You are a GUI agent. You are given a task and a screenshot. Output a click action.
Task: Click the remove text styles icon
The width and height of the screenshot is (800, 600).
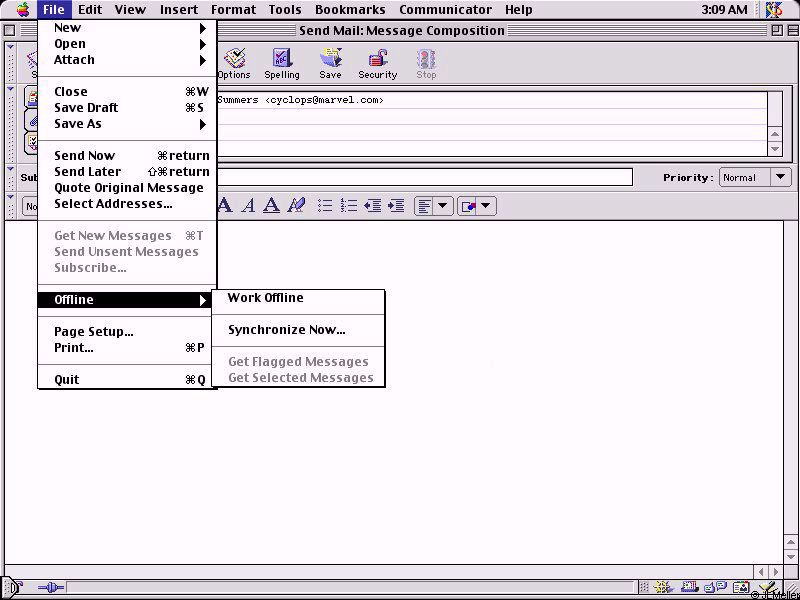click(x=296, y=206)
